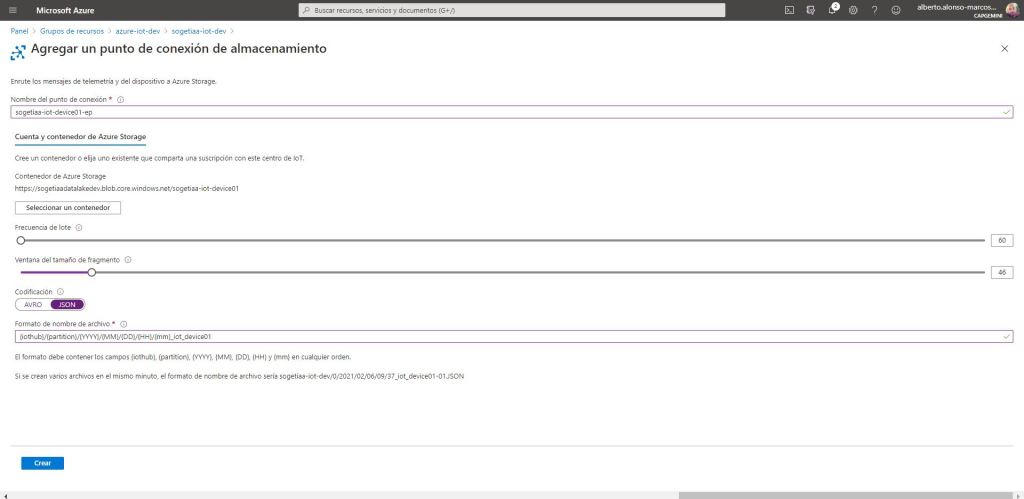Open the user account menu avatar
The width and height of the screenshot is (1024, 499).
pos(1011,10)
